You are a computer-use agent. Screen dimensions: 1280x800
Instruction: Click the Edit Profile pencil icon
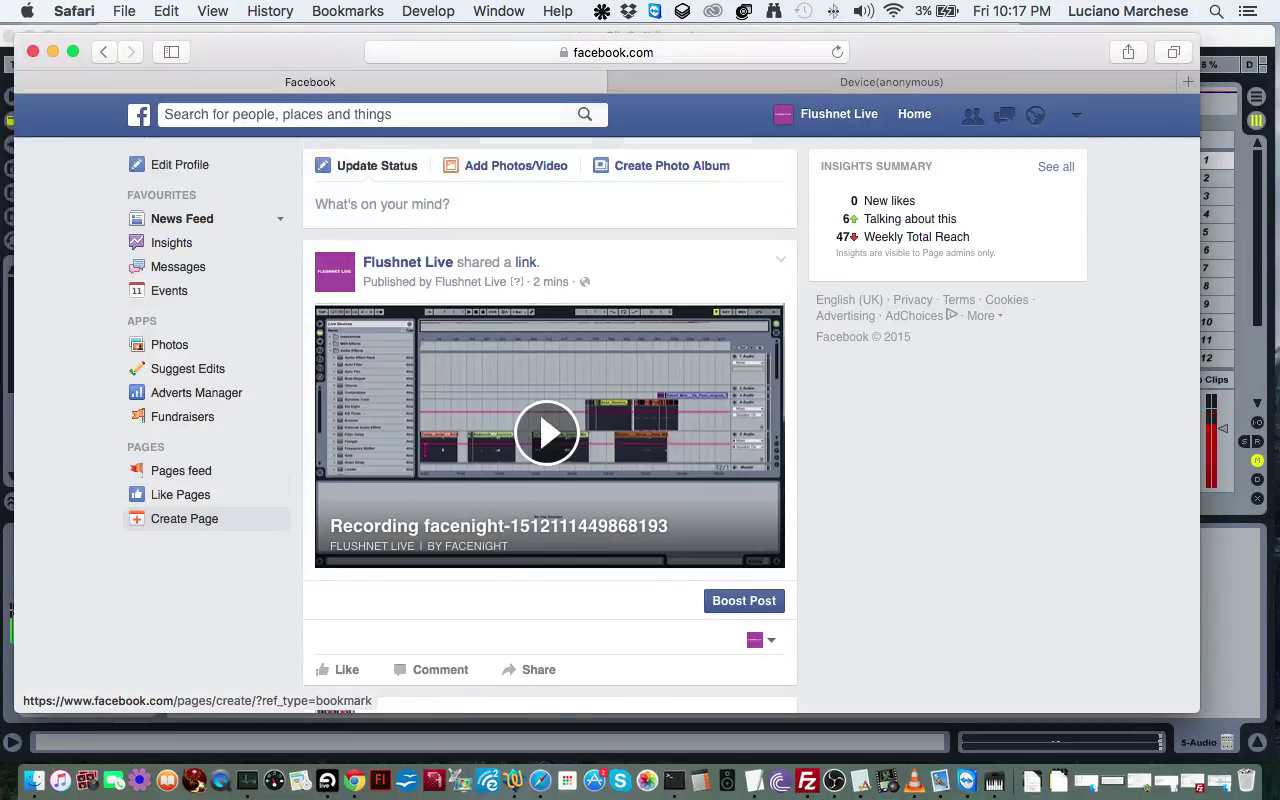(x=136, y=164)
